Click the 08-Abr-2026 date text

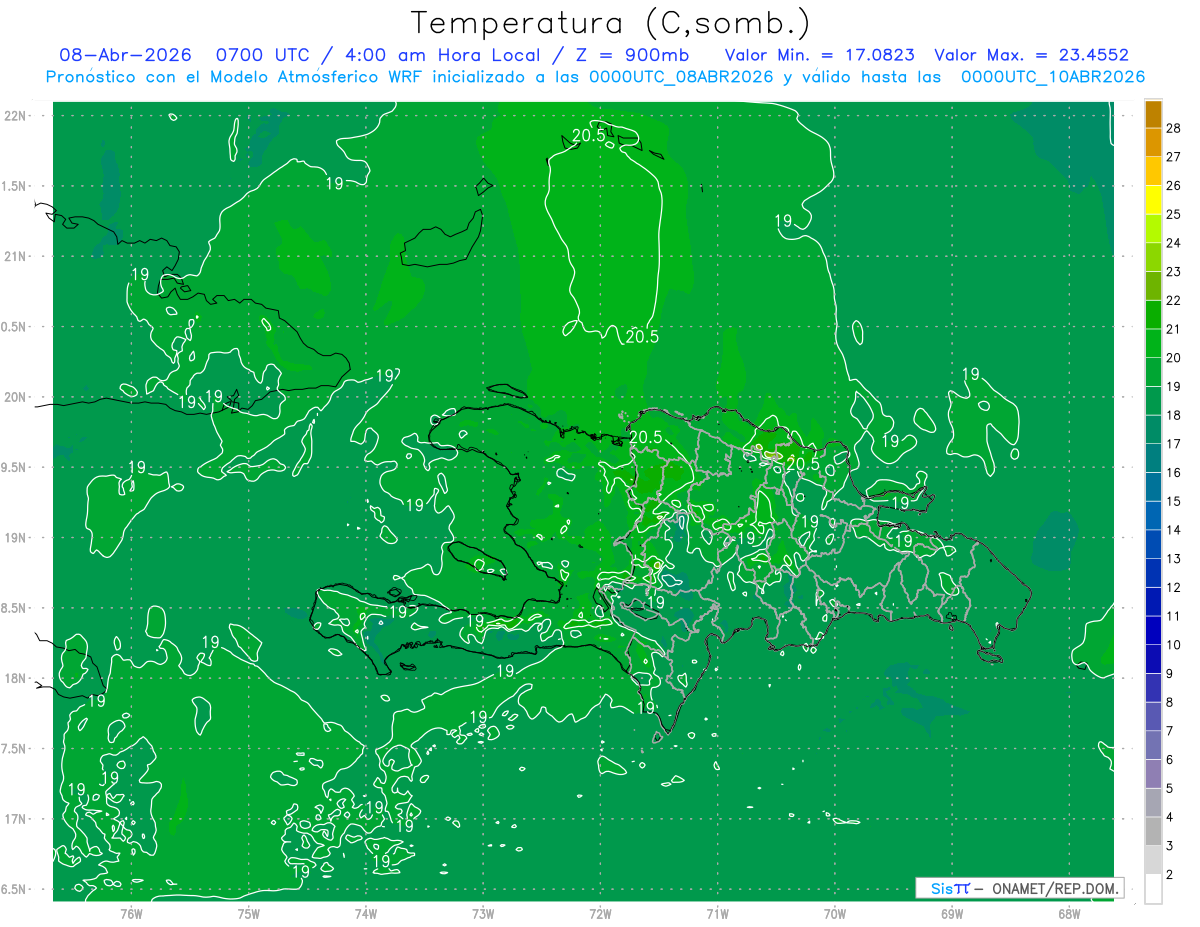[x=120, y=55]
